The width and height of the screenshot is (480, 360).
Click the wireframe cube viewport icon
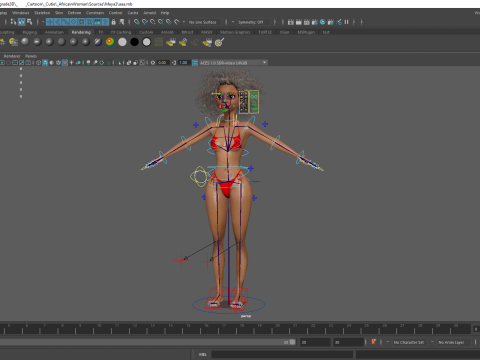point(39,63)
